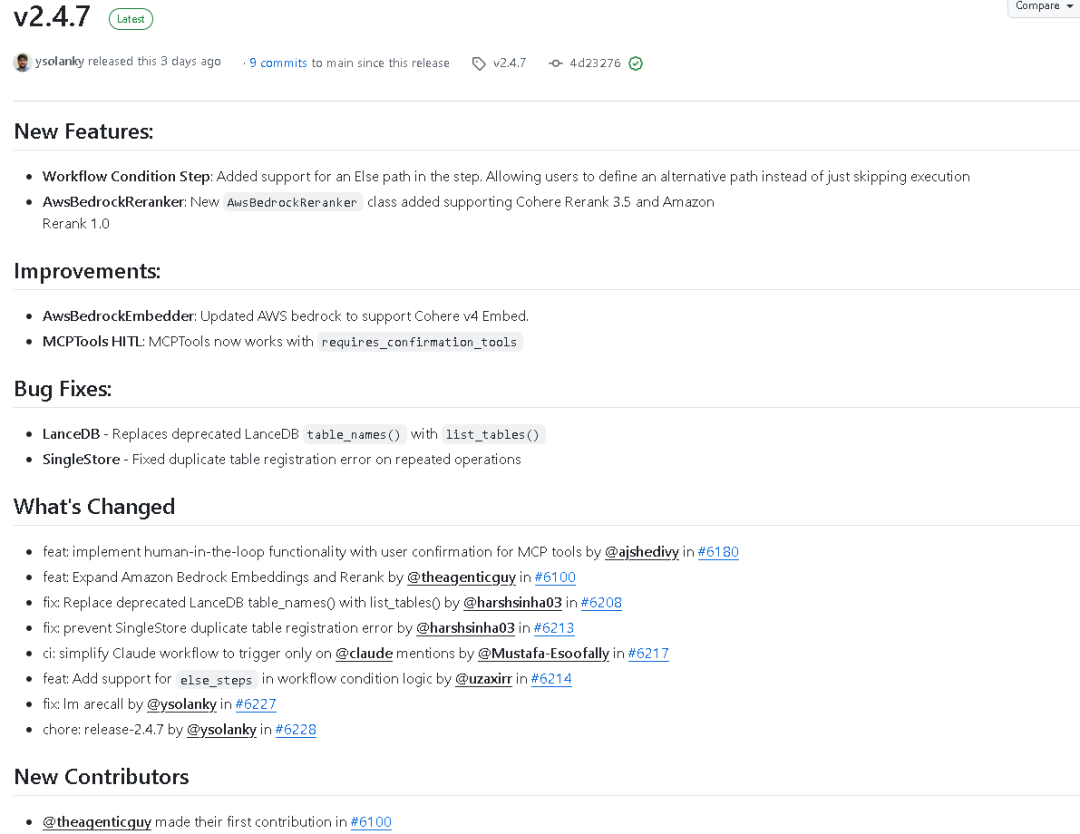1080x834 pixels.
Task: Click the commit icon beside 4d23276
Action: (x=556, y=64)
